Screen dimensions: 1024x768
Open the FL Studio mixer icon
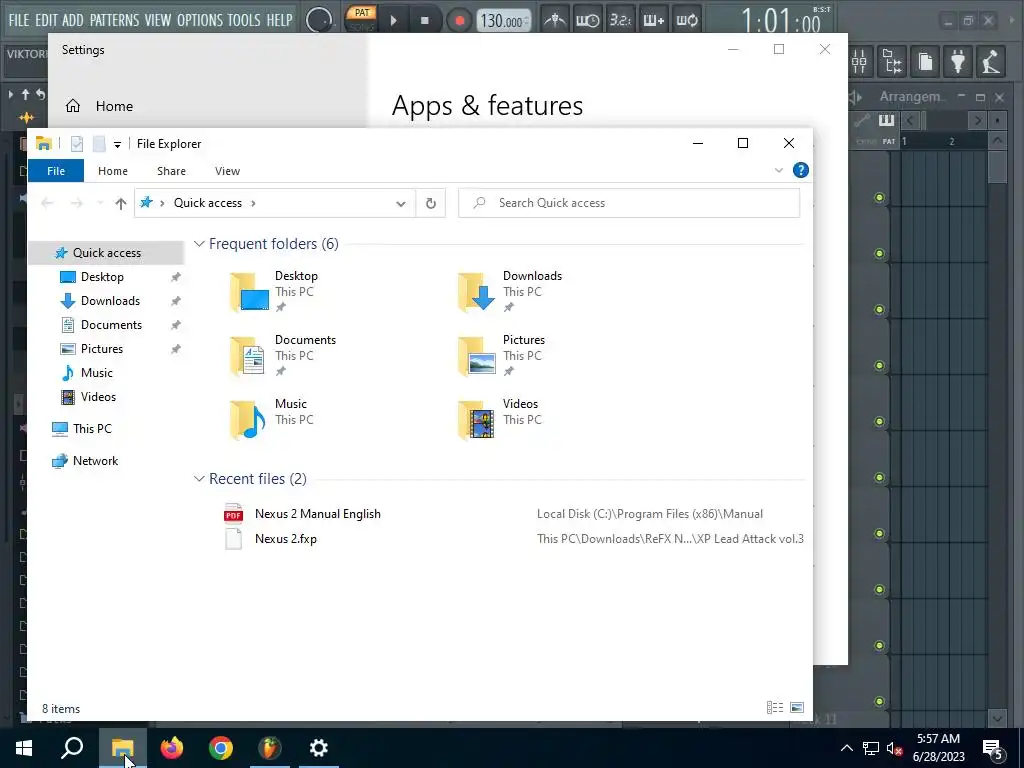pyautogui.click(x=859, y=62)
